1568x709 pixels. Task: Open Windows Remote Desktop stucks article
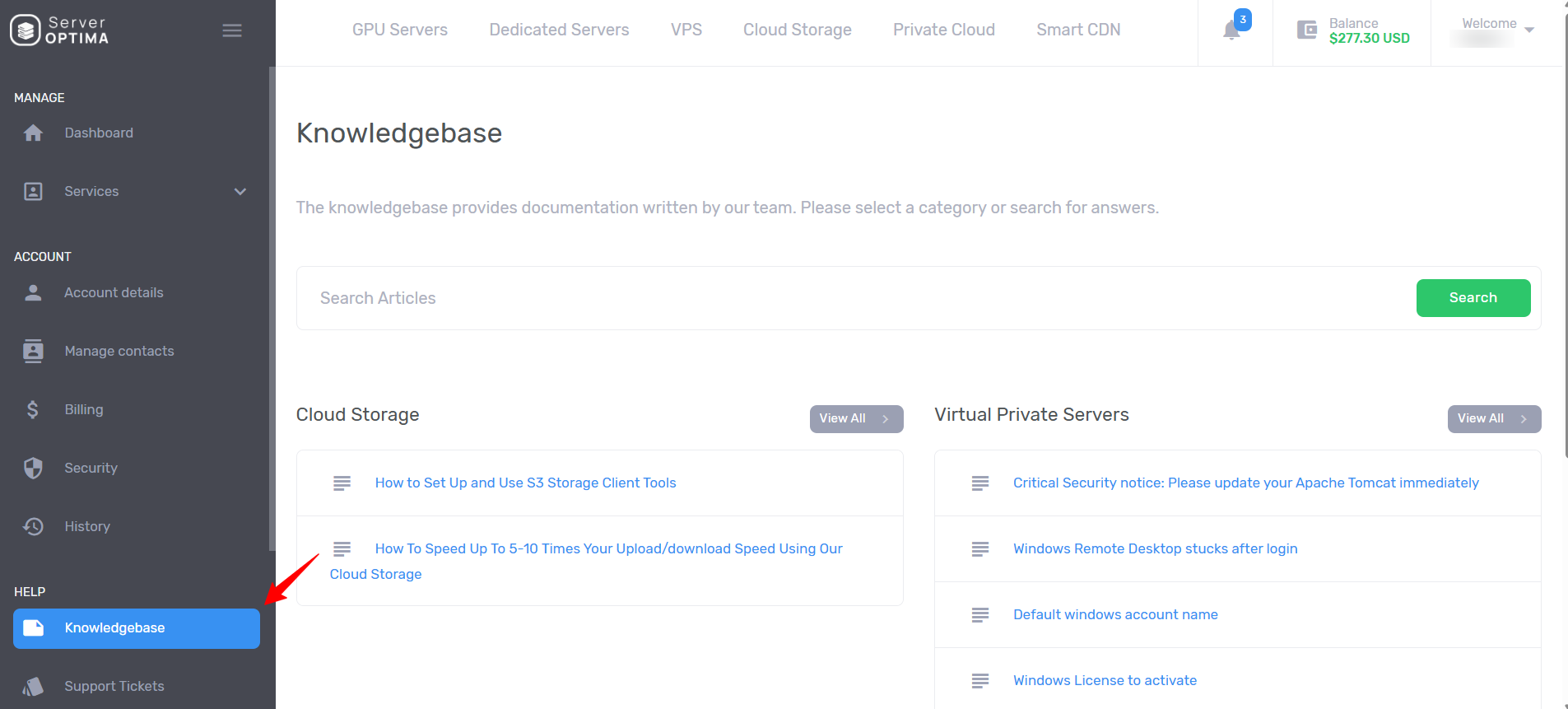click(1156, 548)
